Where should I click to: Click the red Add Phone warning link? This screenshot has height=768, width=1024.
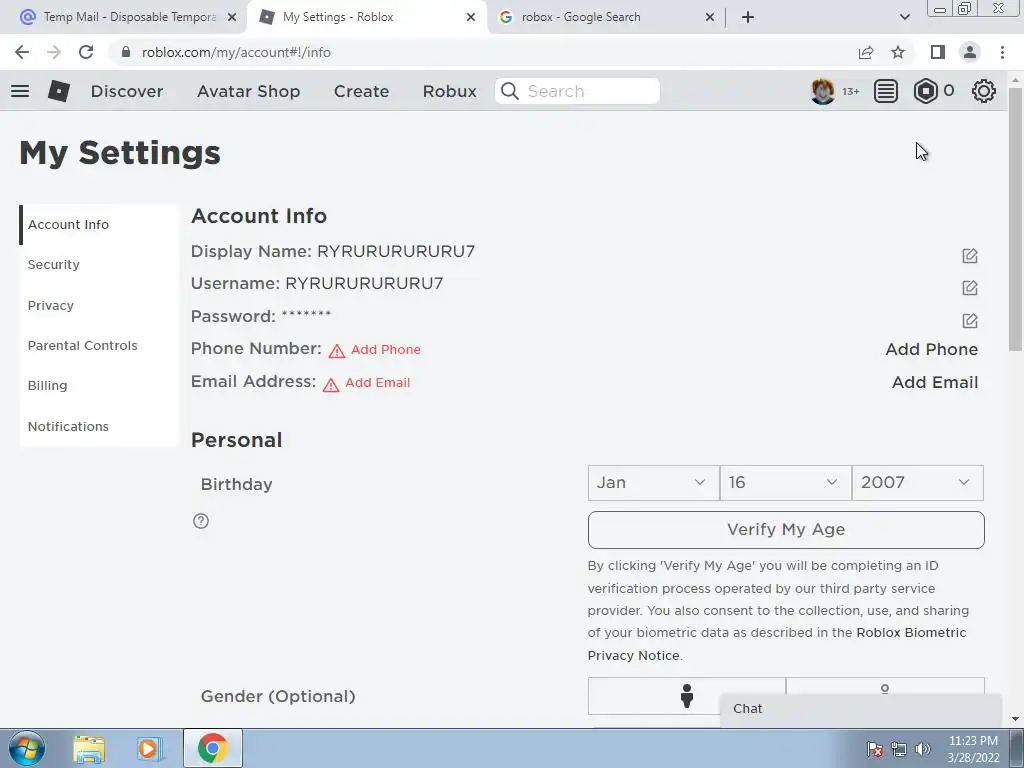[385, 350]
